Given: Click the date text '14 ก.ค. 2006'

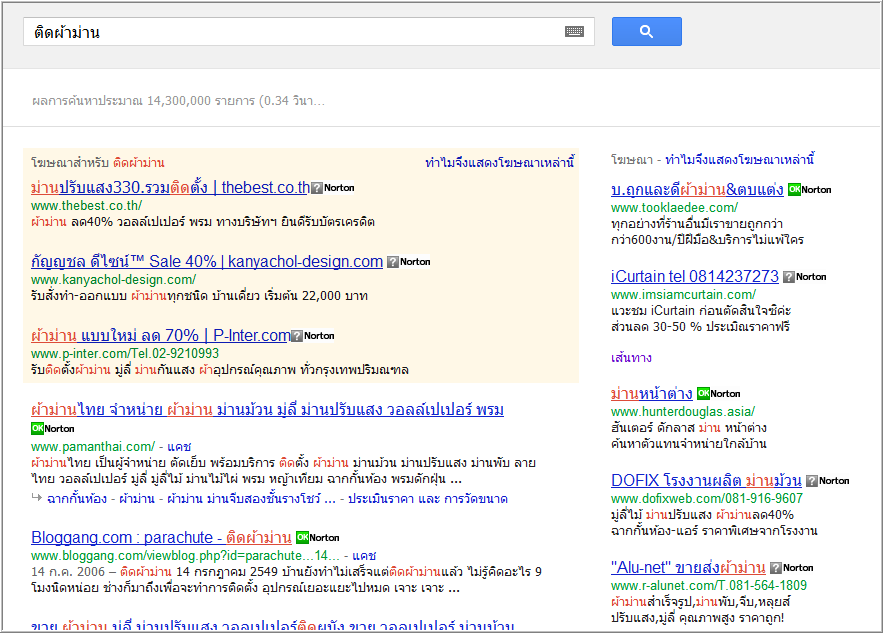Looking at the screenshot, I should (x=68, y=572).
